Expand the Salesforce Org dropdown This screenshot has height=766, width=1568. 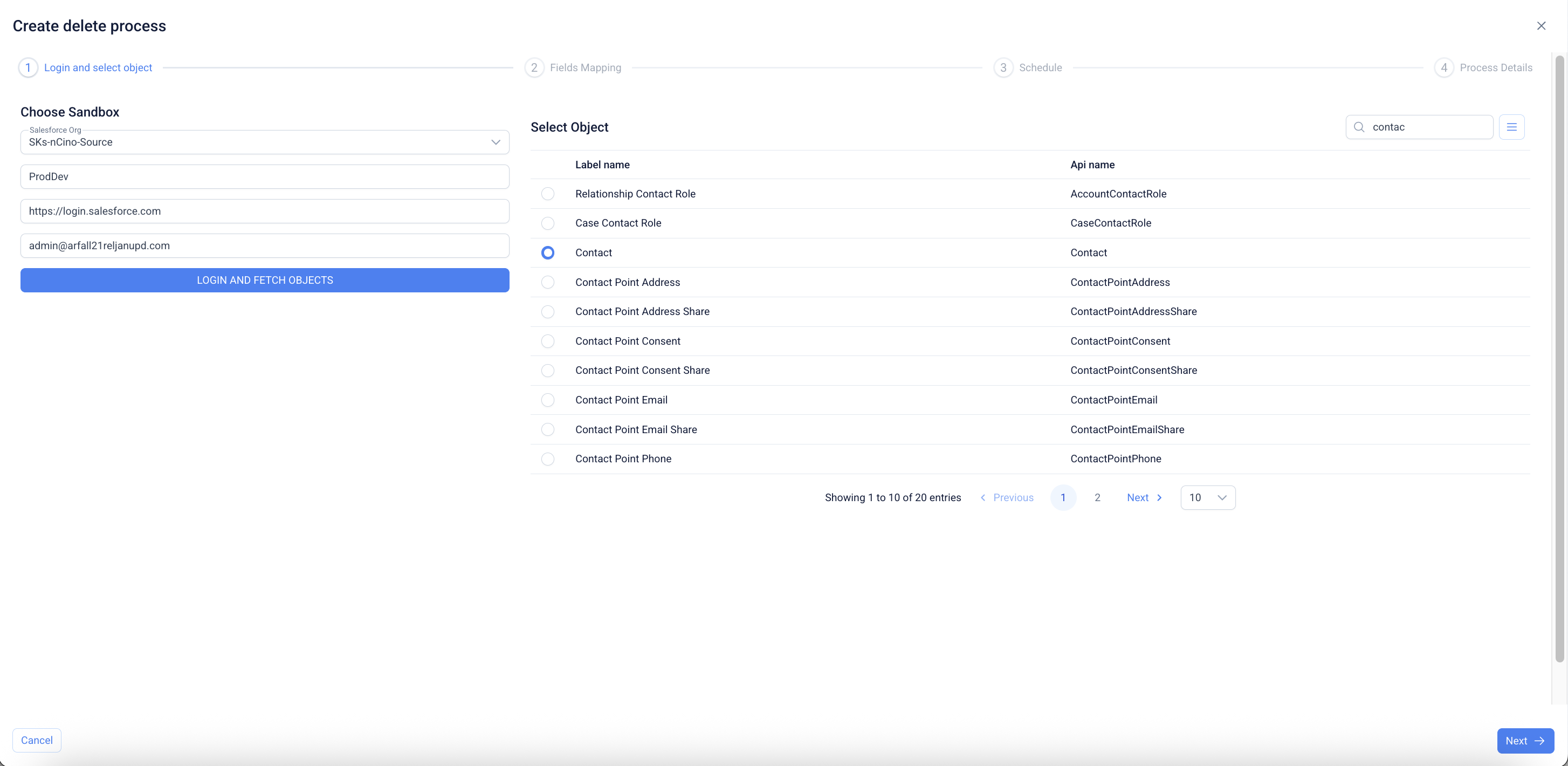(x=496, y=142)
